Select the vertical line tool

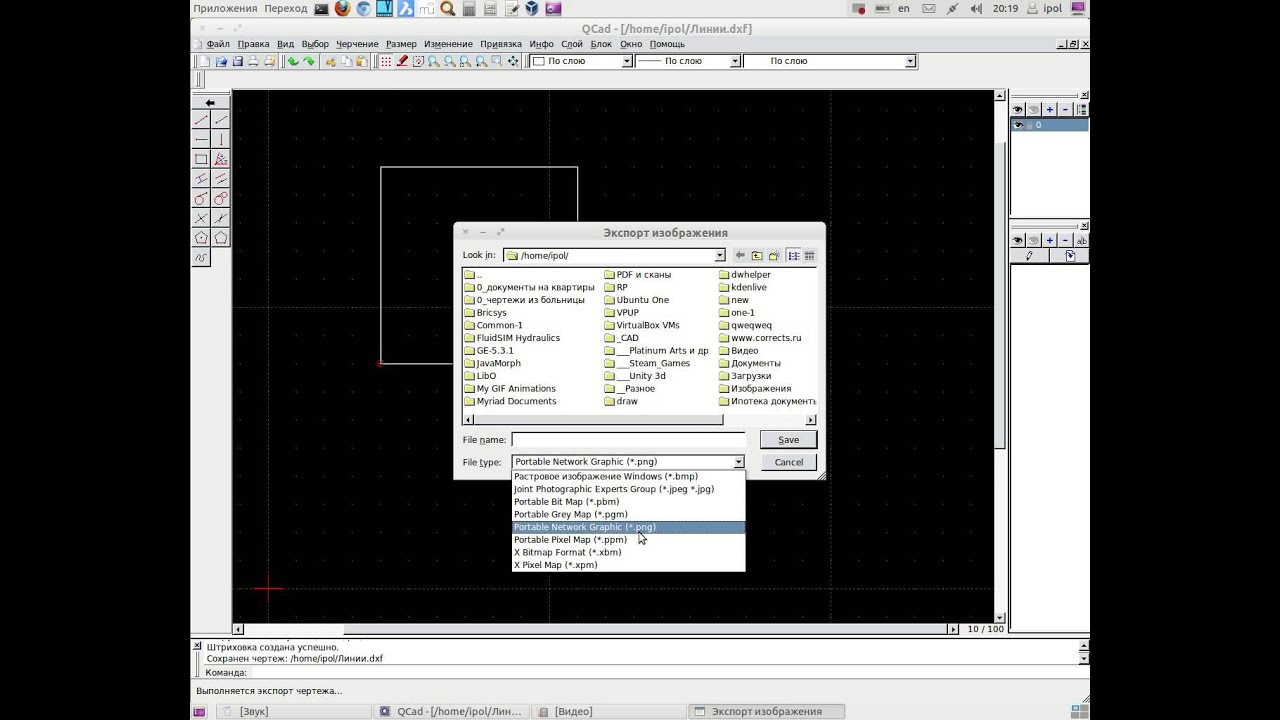click(x=220, y=139)
